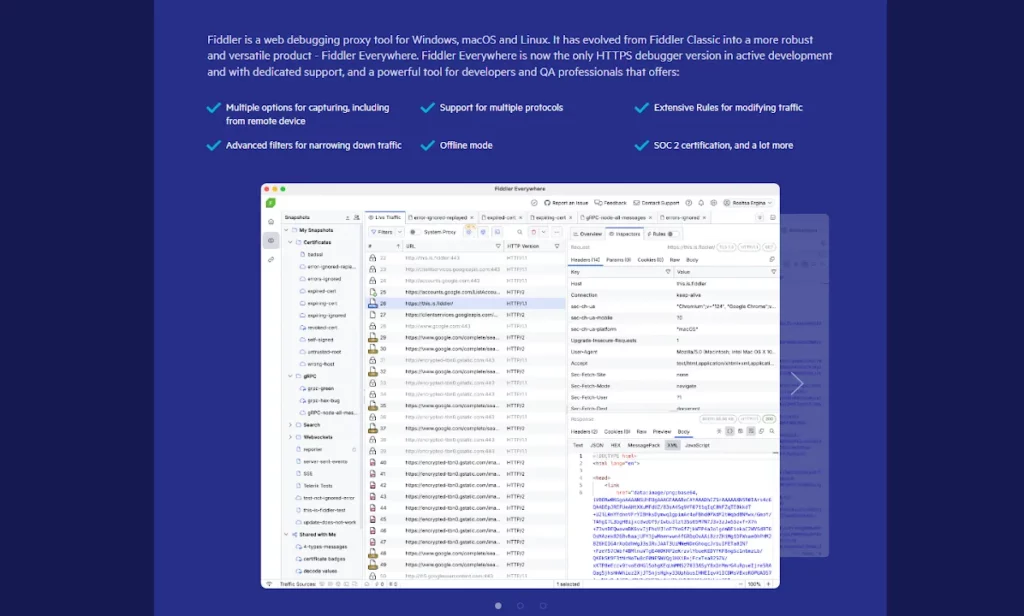Click the circle check icon by Report an Issue
The image size is (1024, 616).
[x=534, y=203]
